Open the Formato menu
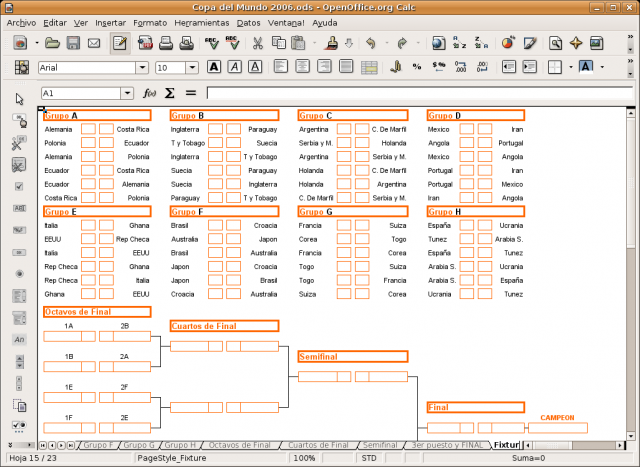Image resolution: width=640 pixels, height=467 pixels. click(x=150, y=23)
